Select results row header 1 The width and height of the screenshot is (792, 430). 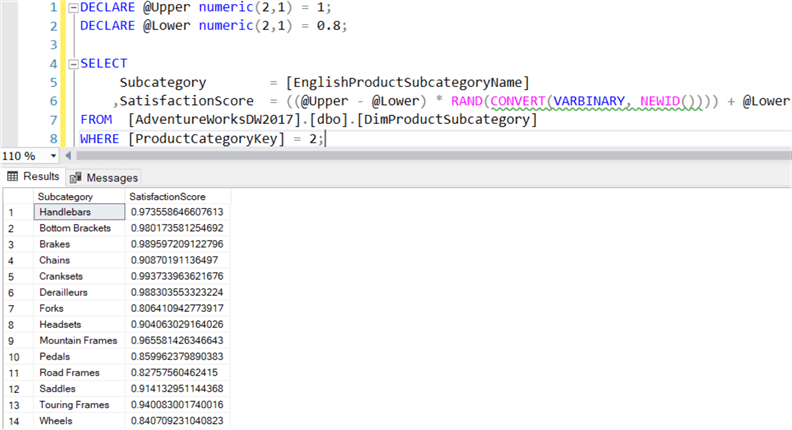[18, 212]
